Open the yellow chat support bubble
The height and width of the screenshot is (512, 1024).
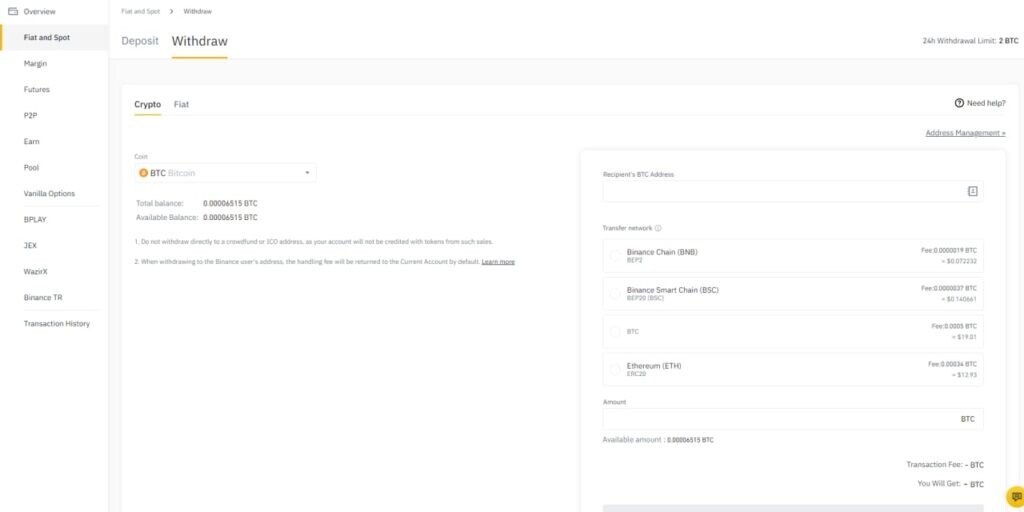[1016, 497]
